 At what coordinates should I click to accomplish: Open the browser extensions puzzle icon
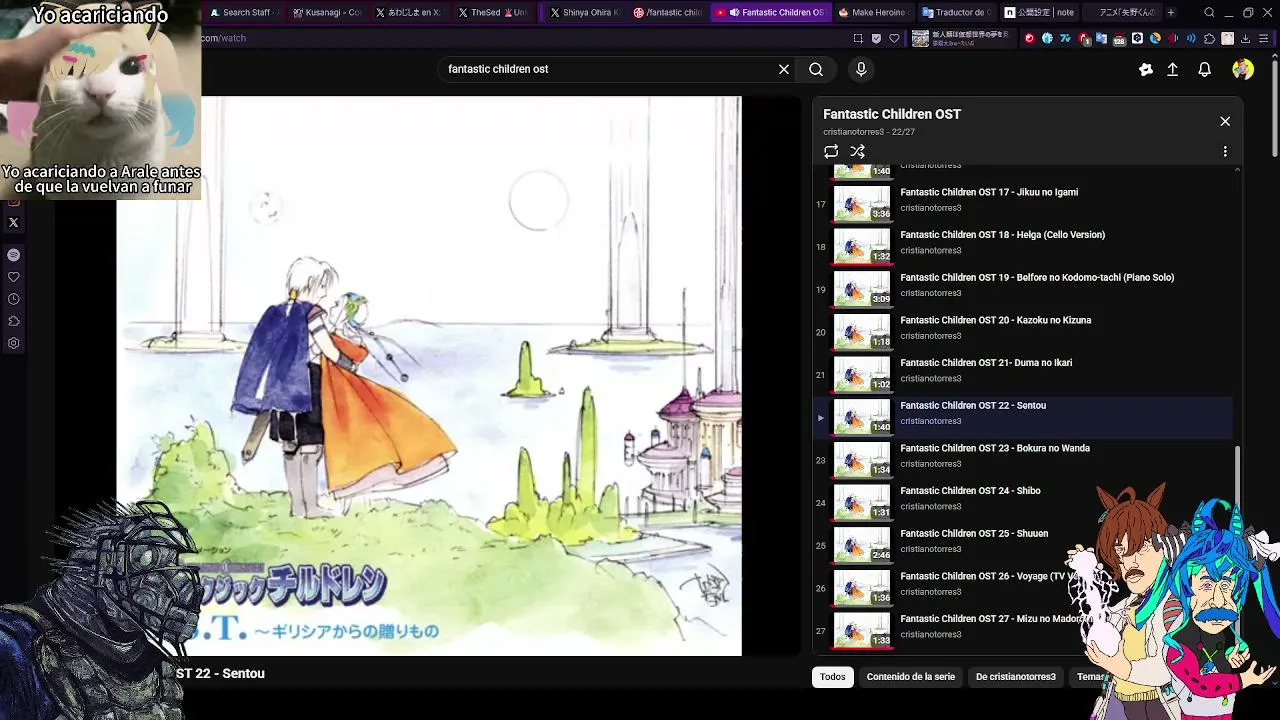coord(1209,38)
